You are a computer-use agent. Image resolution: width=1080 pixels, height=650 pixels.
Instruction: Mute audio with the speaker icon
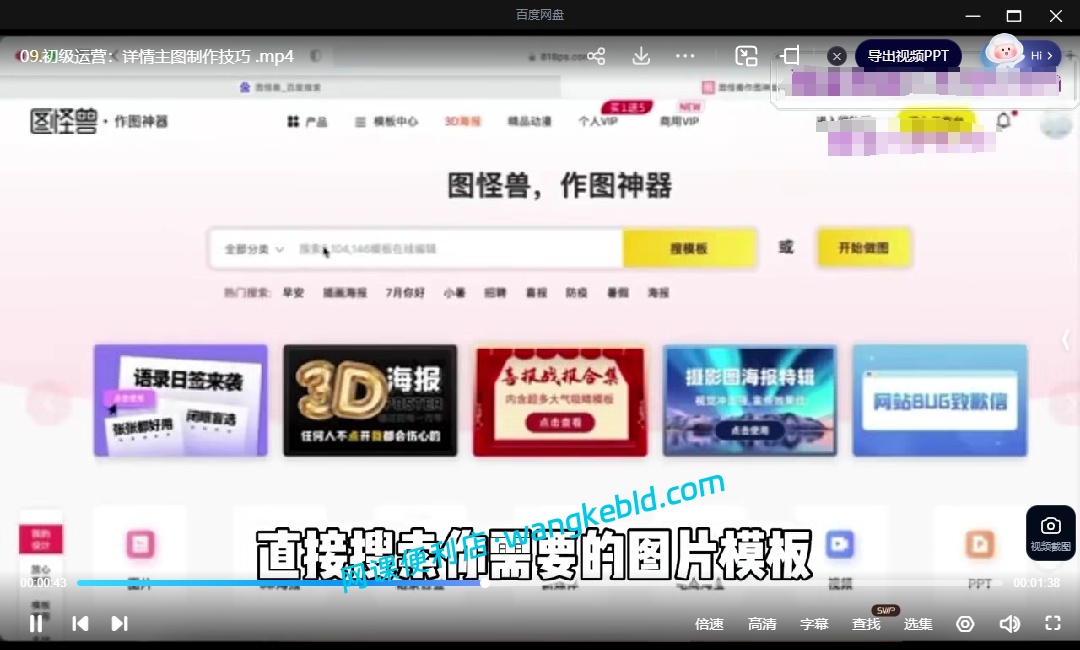pos(1010,624)
